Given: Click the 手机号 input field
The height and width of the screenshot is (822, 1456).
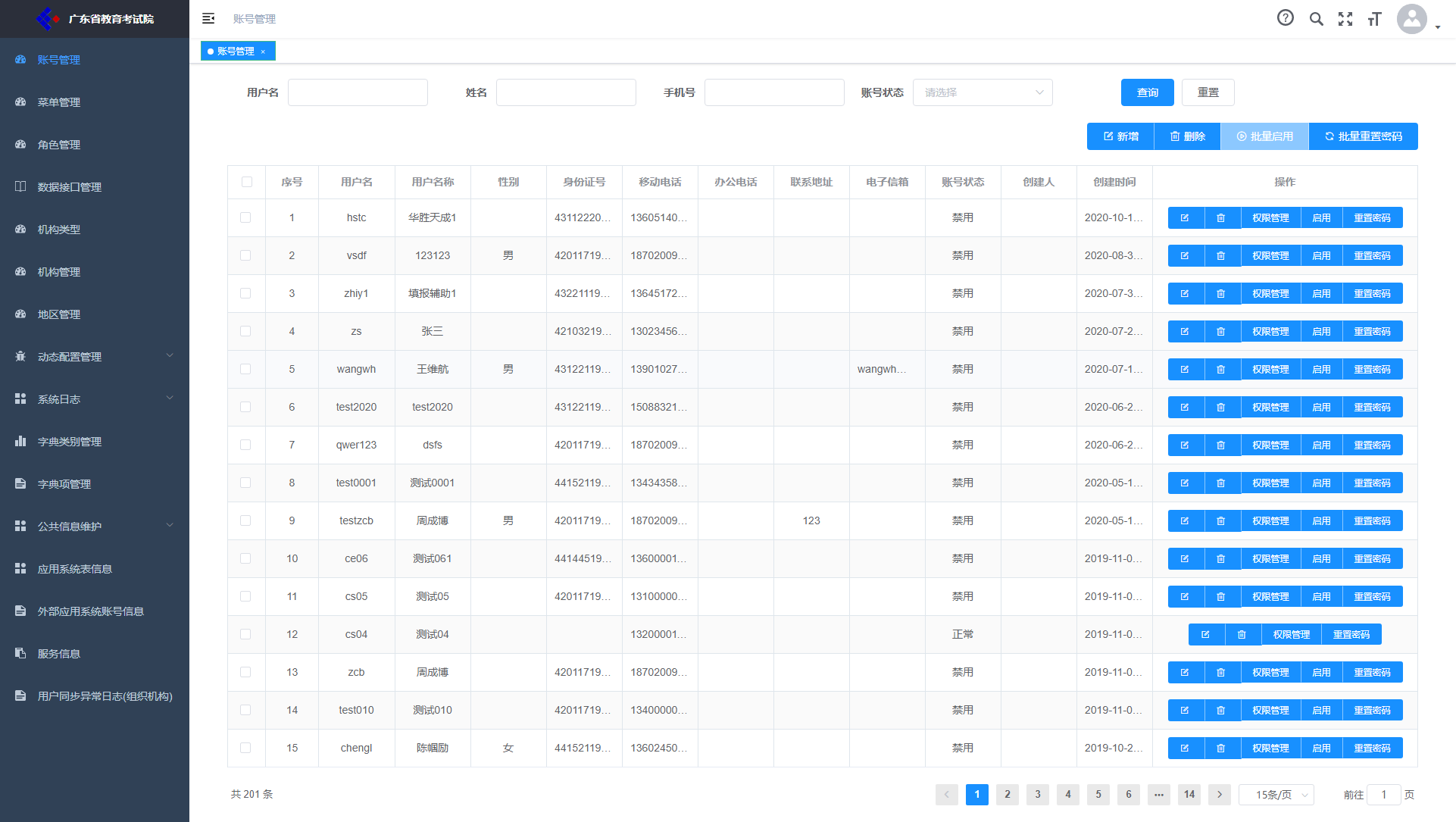Looking at the screenshot, I should coord(774,92).
